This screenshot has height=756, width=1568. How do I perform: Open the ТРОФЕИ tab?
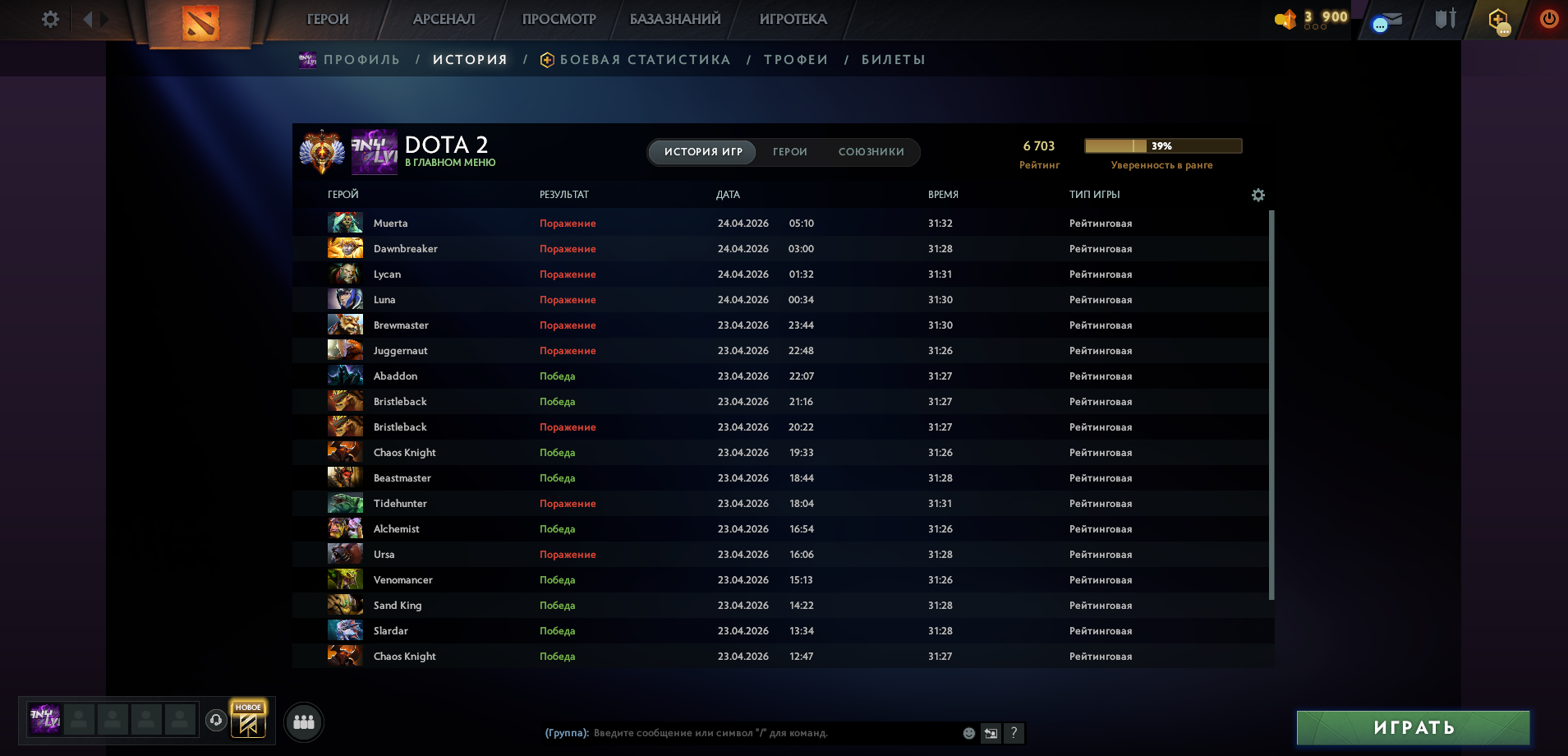click(x=796, y=59)
